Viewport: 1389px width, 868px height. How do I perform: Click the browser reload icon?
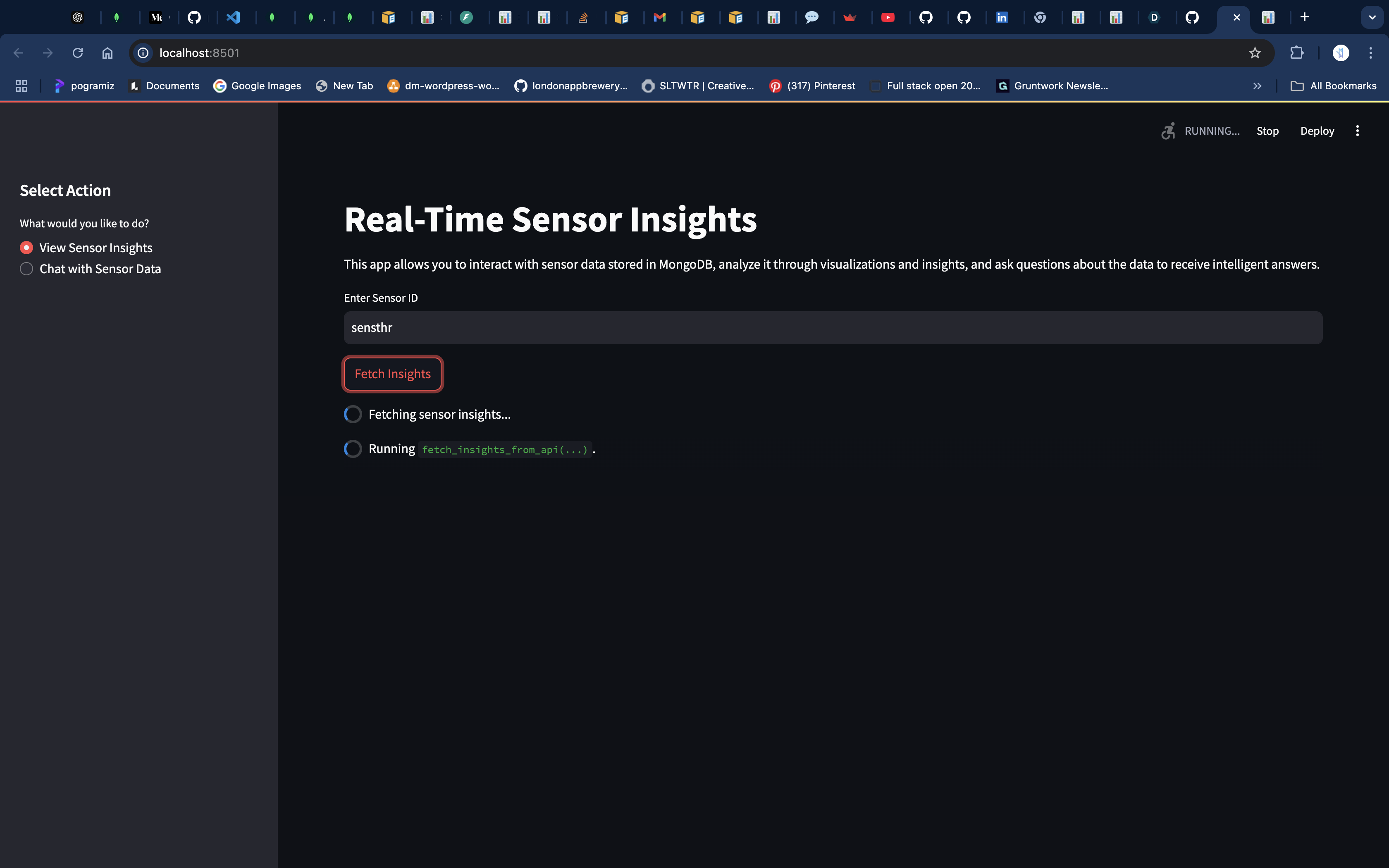coord(77,53)
